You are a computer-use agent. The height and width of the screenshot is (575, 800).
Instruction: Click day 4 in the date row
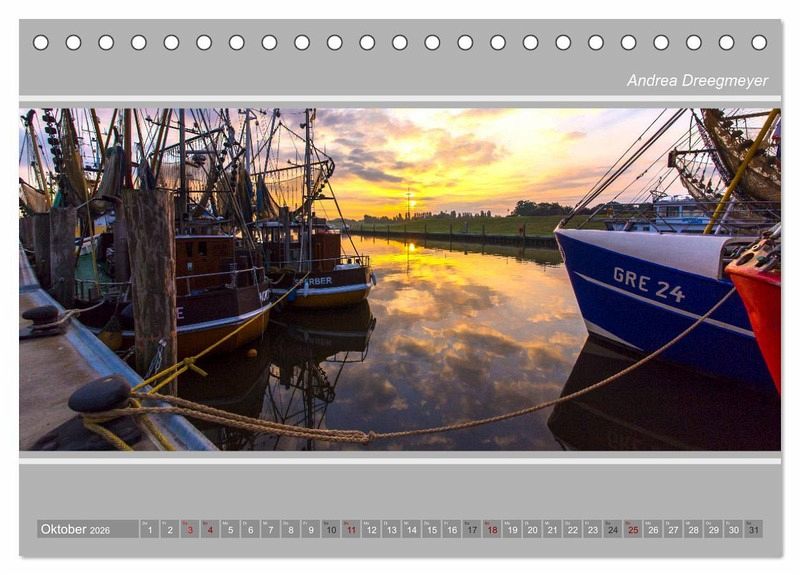click(210, 529)
